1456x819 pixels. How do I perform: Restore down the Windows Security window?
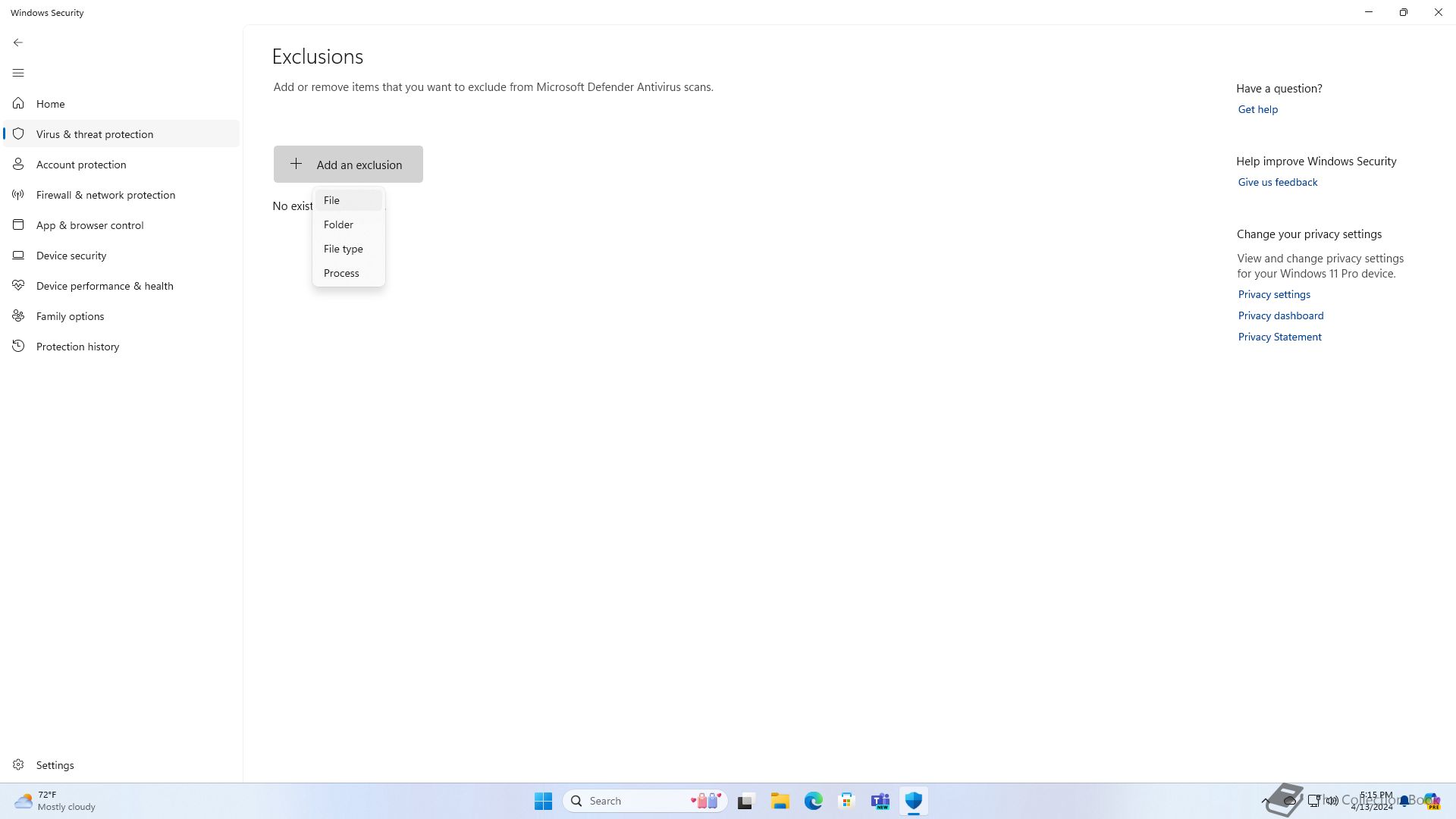(1404, 12)
